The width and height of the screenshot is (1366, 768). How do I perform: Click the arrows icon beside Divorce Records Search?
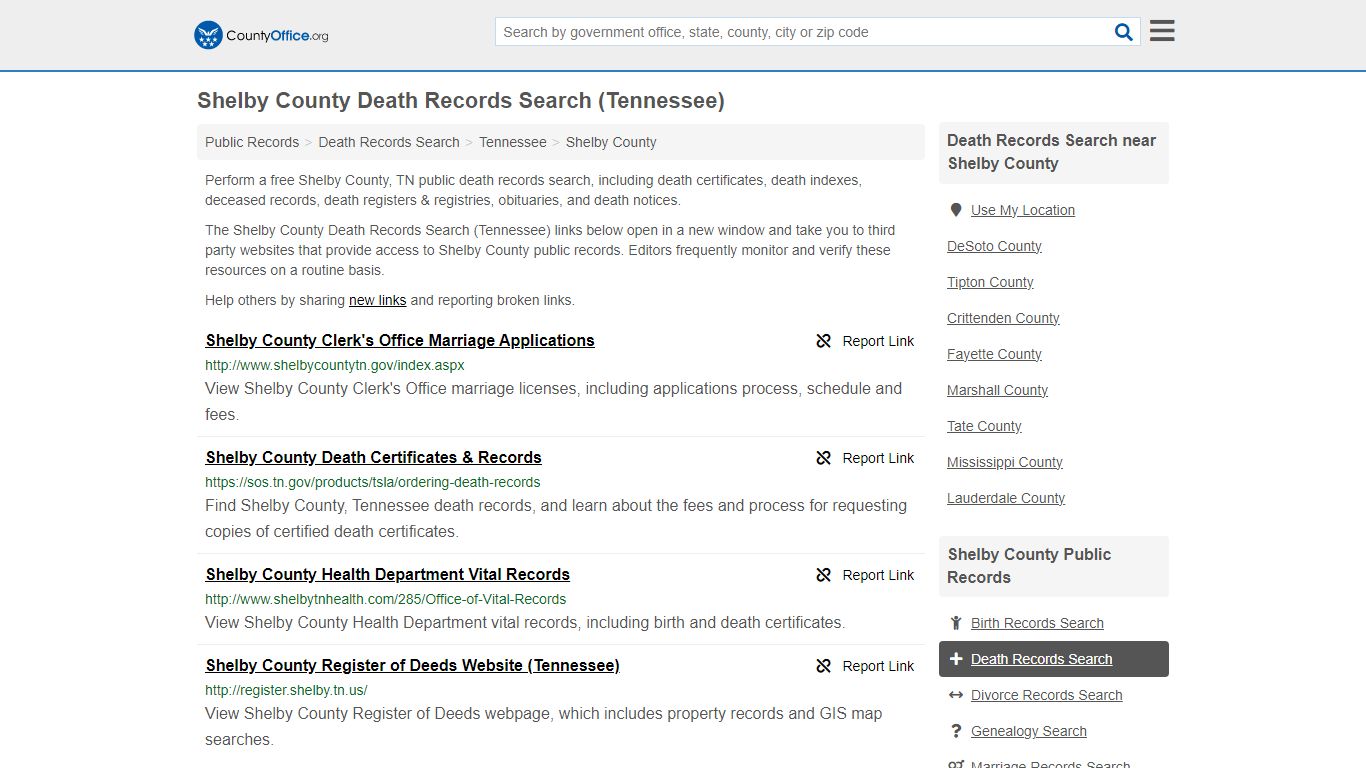956,695
